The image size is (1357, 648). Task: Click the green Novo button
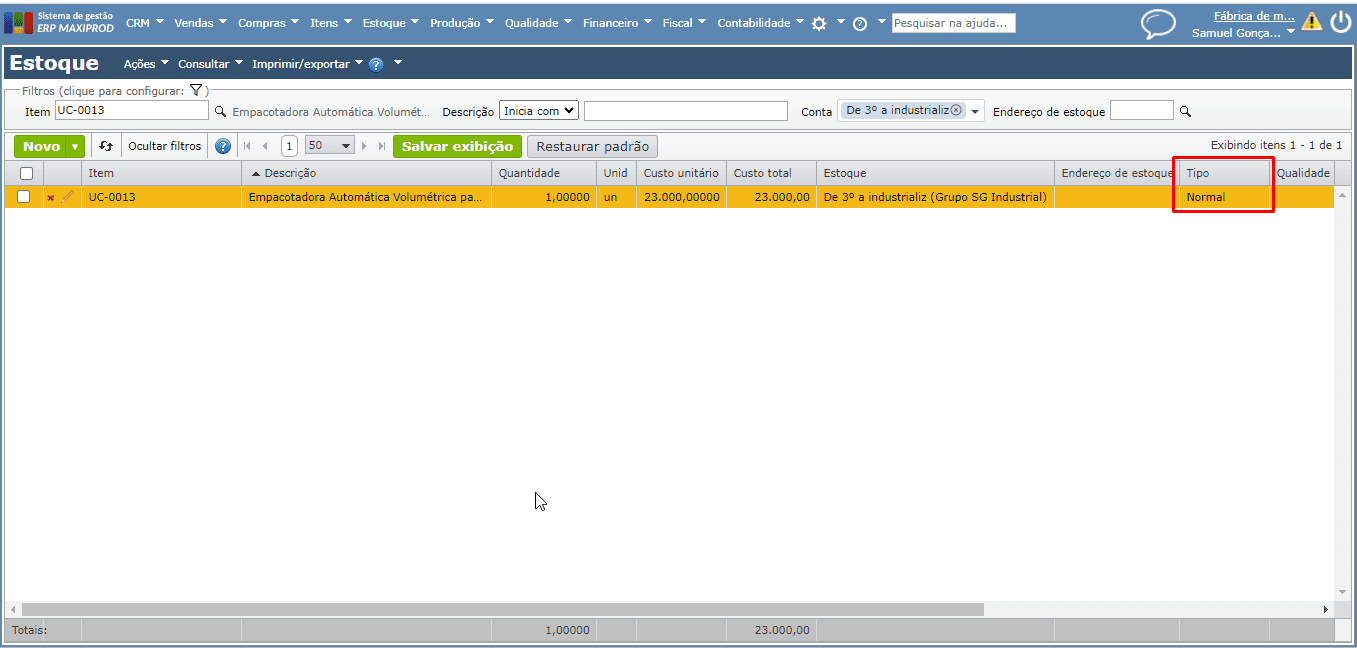(x=41, y=146)
